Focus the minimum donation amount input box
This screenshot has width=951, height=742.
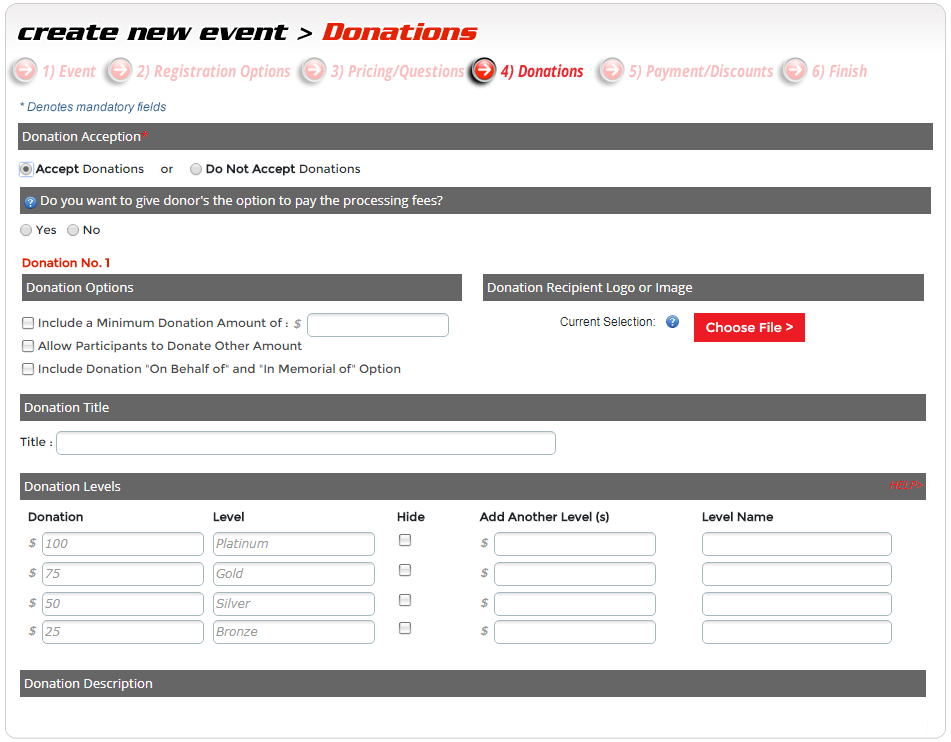[378, 325]
